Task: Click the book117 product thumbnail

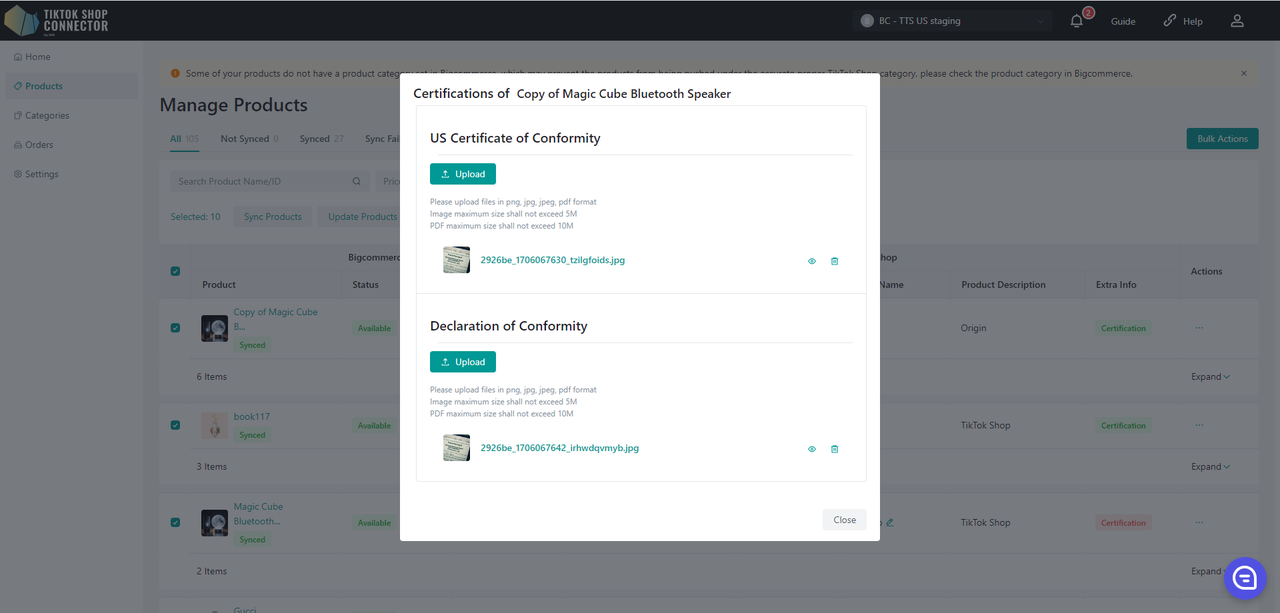Action: point(214,425)
